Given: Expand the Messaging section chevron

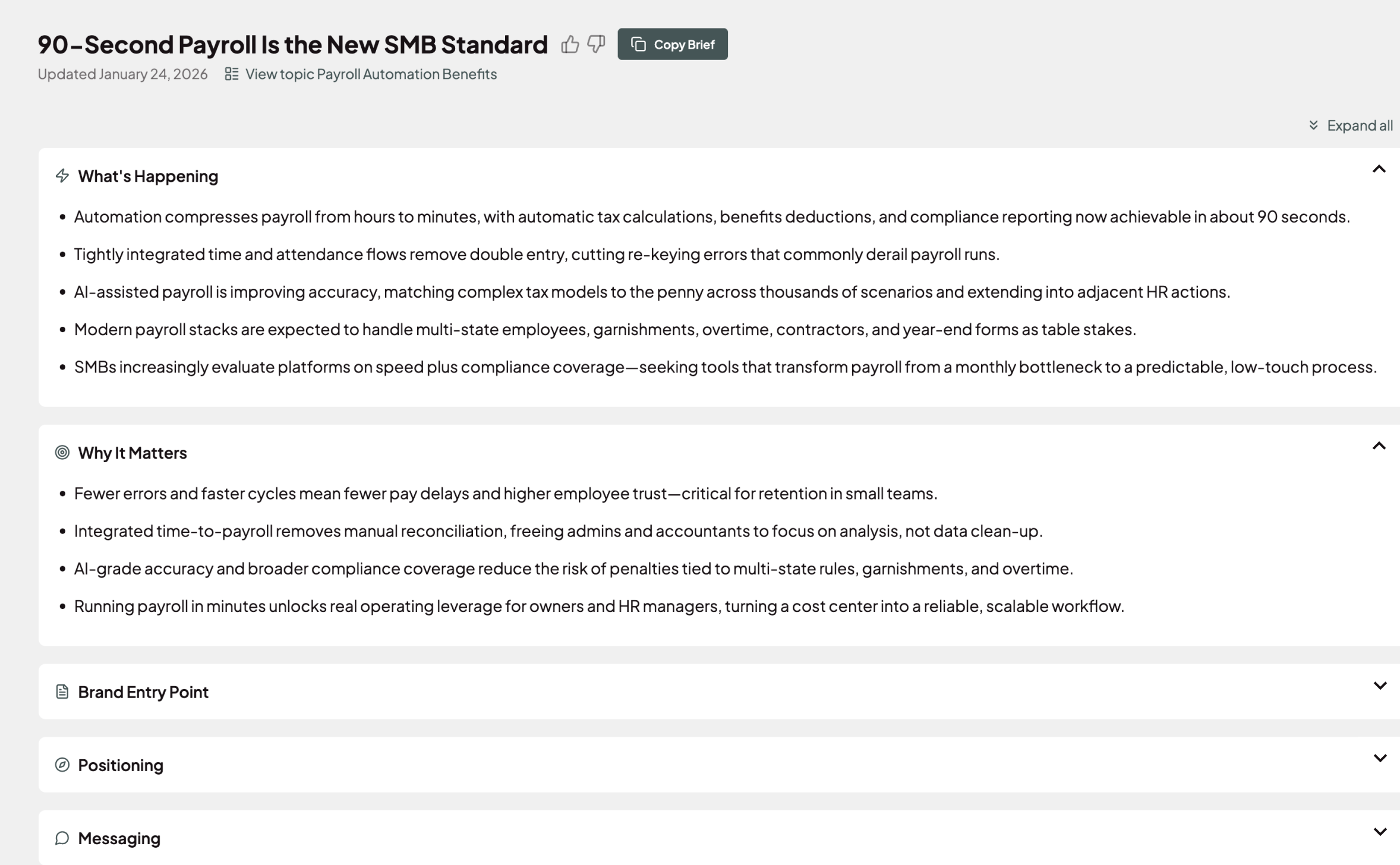Looking at the screenshot, I should pyautogui.click(x=1380, y=832).
